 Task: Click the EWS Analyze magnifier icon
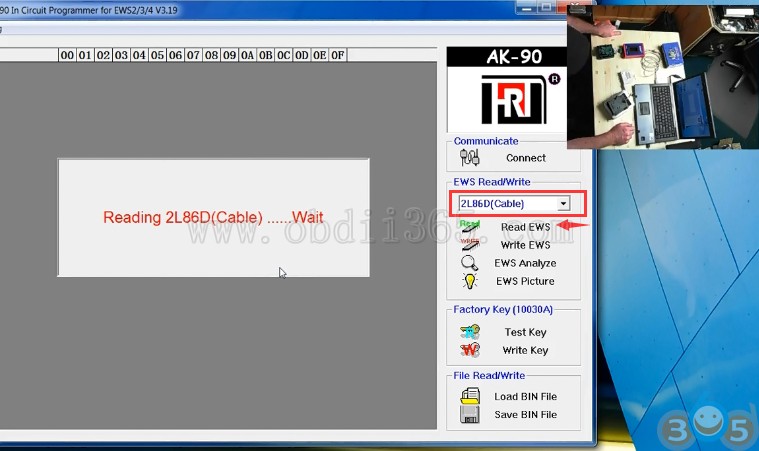tap(470, 263)
